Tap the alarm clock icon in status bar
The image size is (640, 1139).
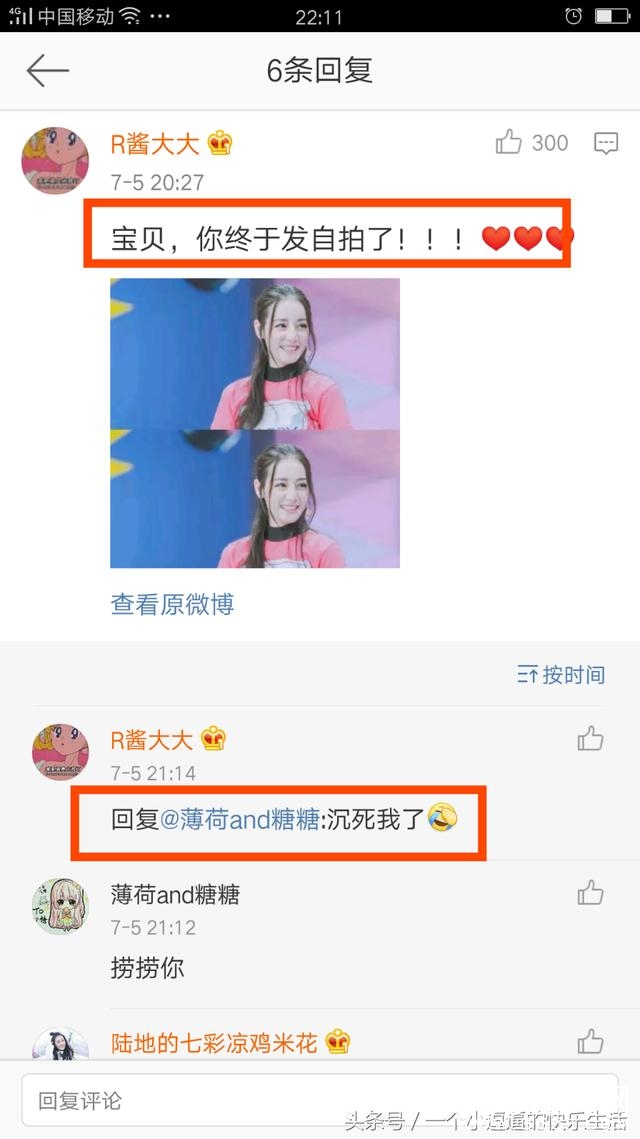click(573, 16)
